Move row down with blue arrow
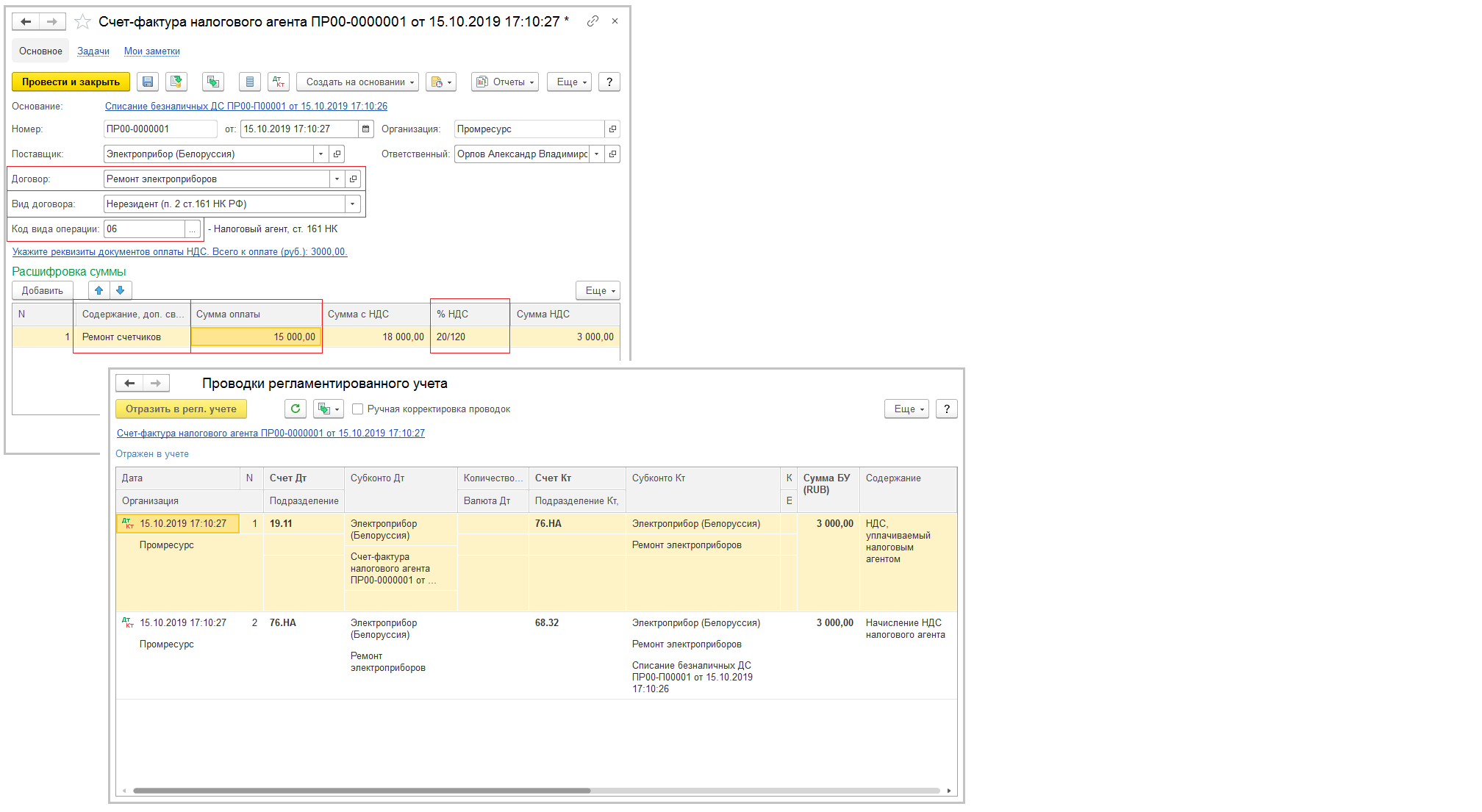1482x812 pixels. pyautogui.click(x=121, y=290)
